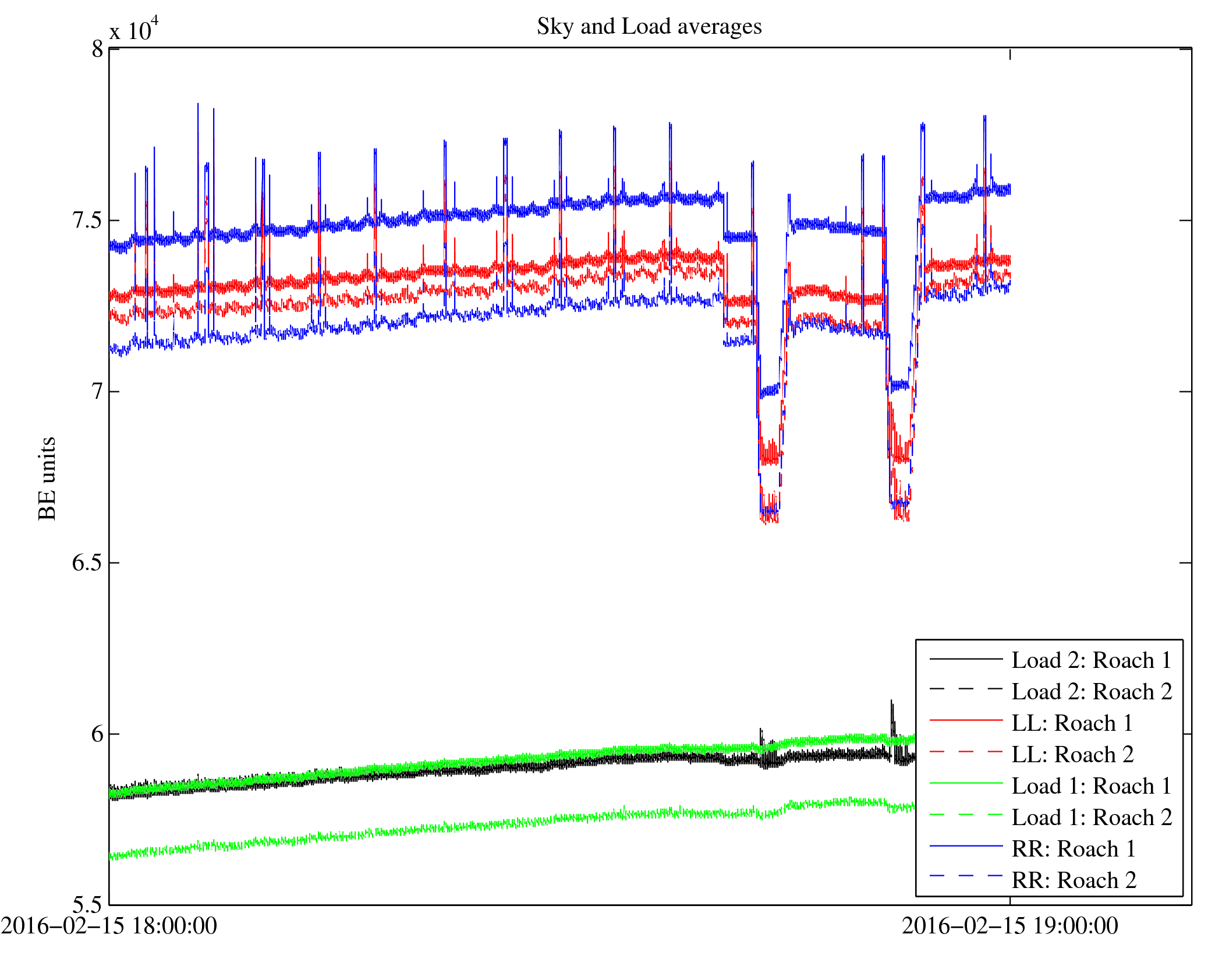The image size is (1208, 980).
Task: Click x-axis label '2016-02-15 19:00:00'
Action: tap(1009, 926)
